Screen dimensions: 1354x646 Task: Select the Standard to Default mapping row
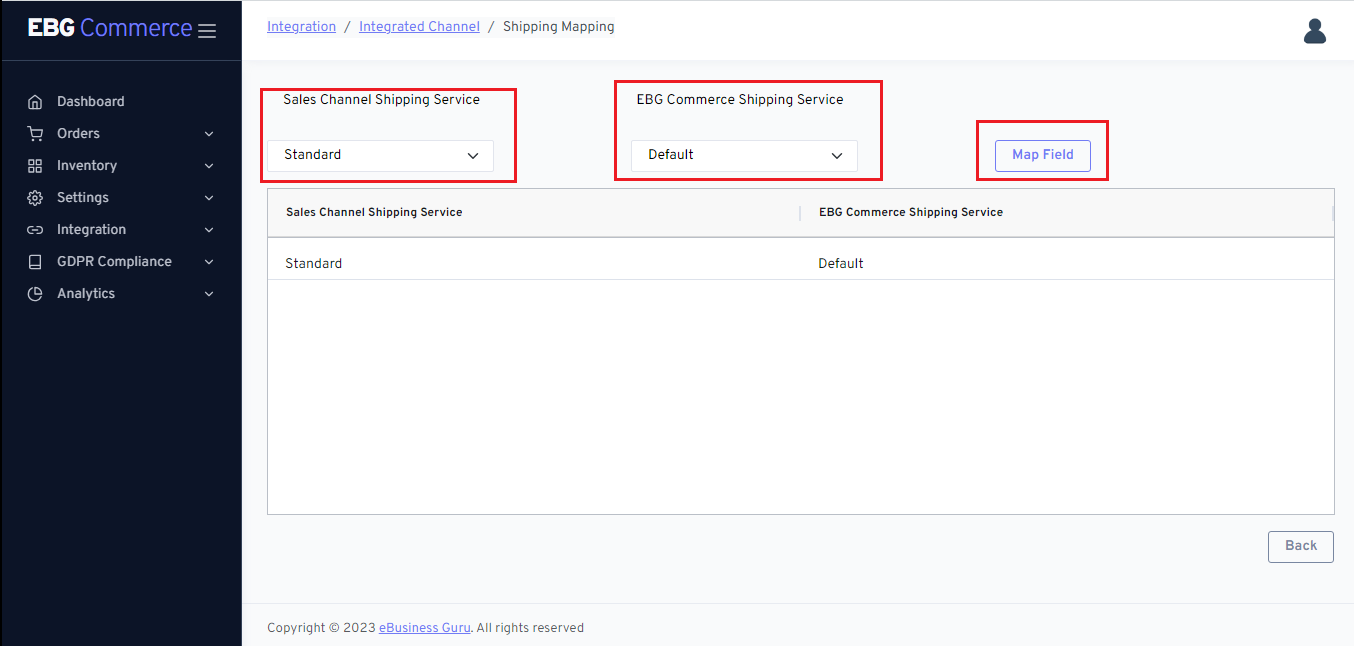[x=800, y=264]
